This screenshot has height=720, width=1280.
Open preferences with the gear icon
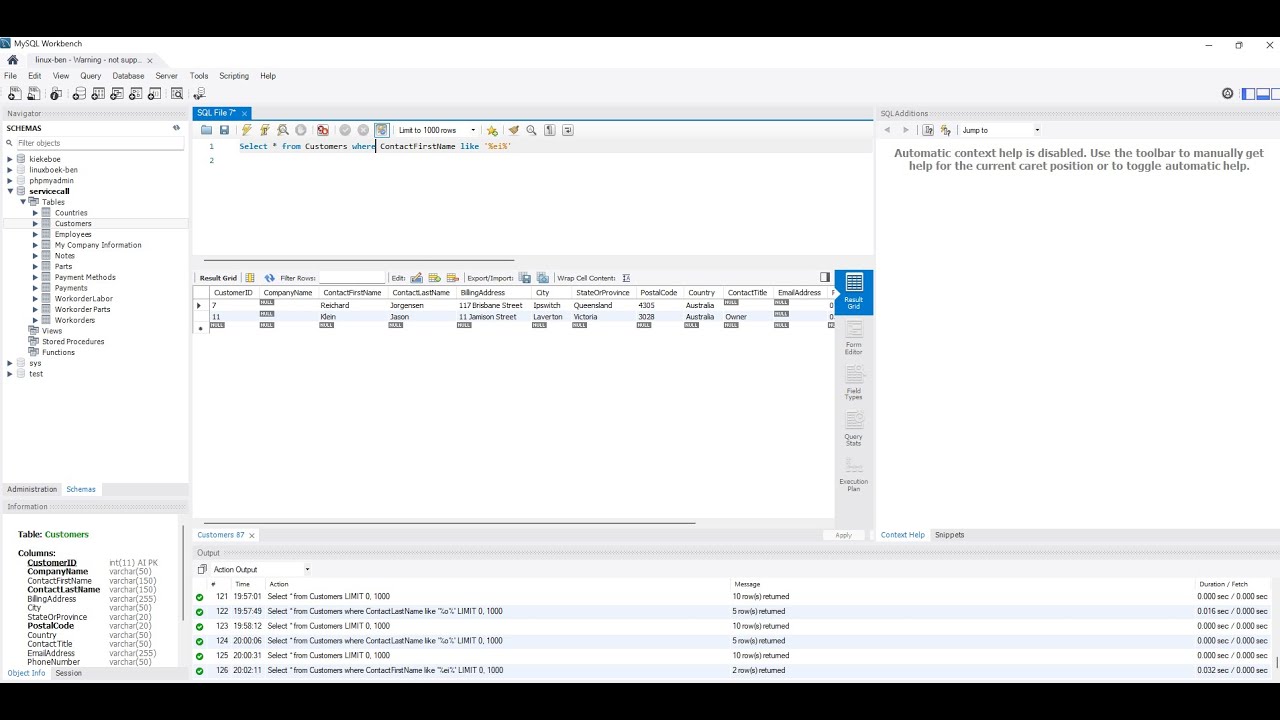(x=1228, y=94)
